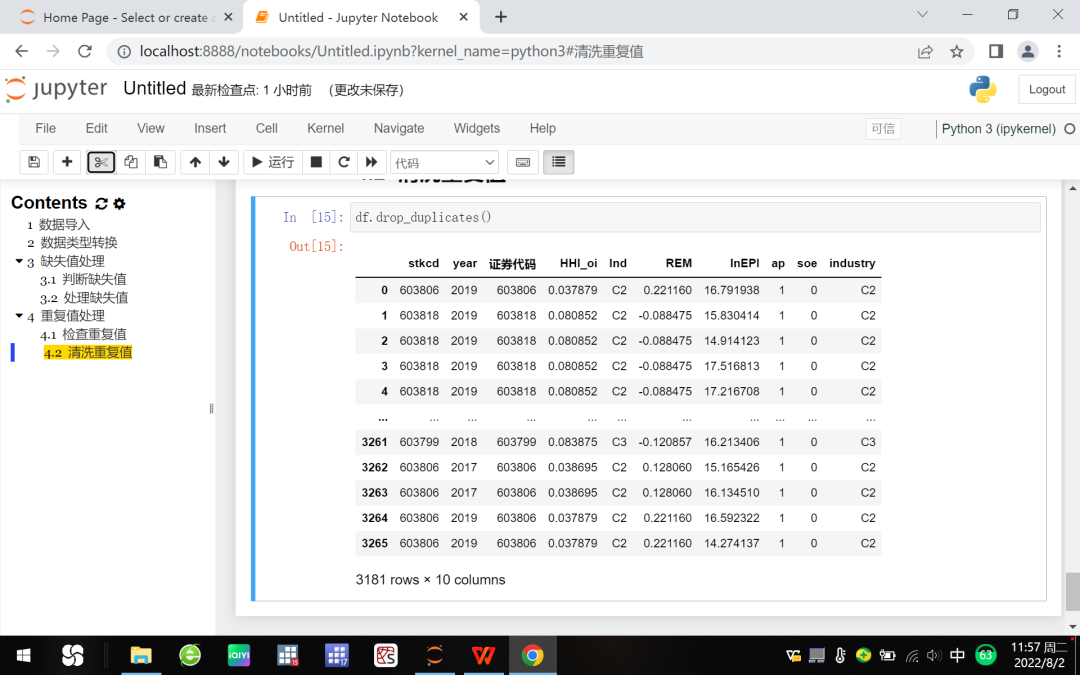1080x675 pixels.
Task: Move the selected cell down
Action: (224, 162)
